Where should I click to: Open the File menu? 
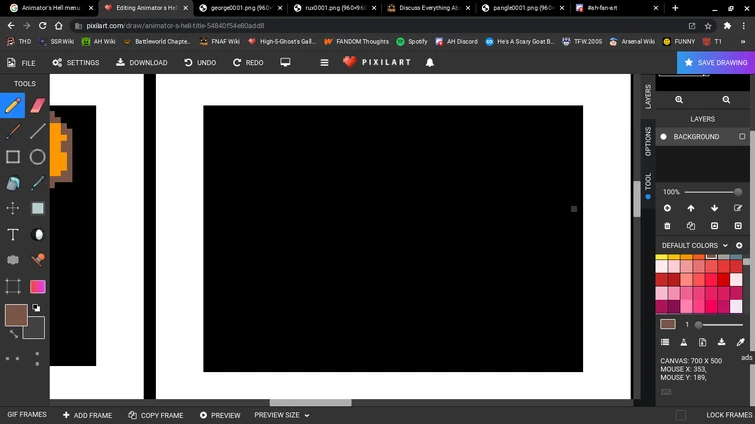click(21, 63)
